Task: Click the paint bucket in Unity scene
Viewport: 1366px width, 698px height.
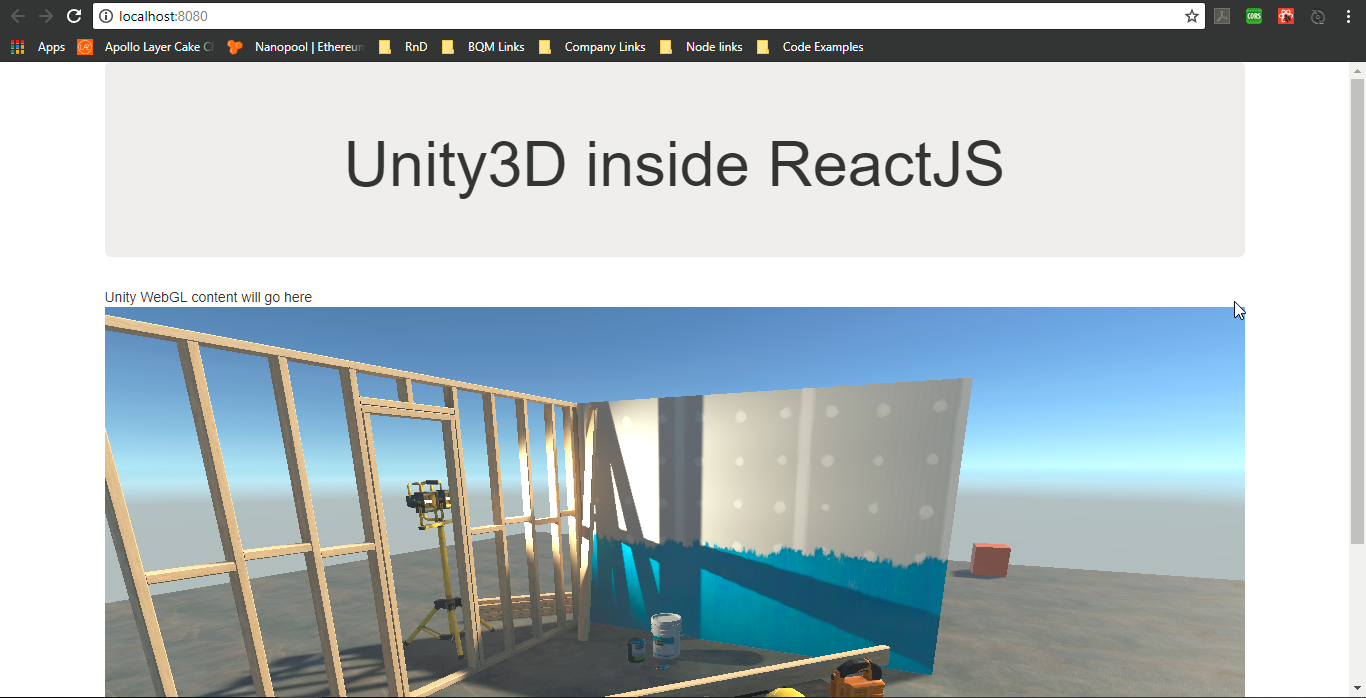Action: (666, 639)
